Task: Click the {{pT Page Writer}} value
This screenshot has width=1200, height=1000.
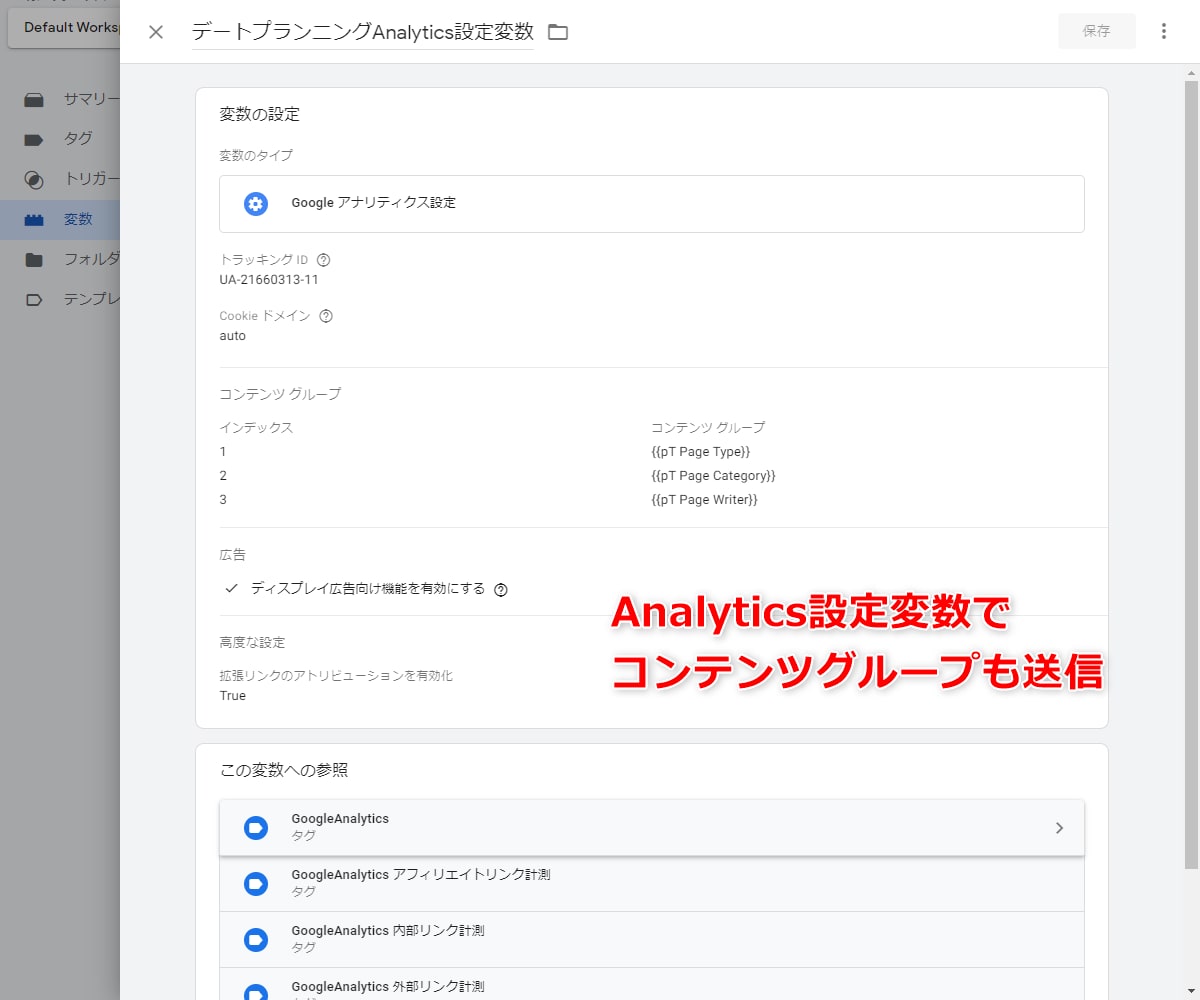Action: tap(704, 500)
